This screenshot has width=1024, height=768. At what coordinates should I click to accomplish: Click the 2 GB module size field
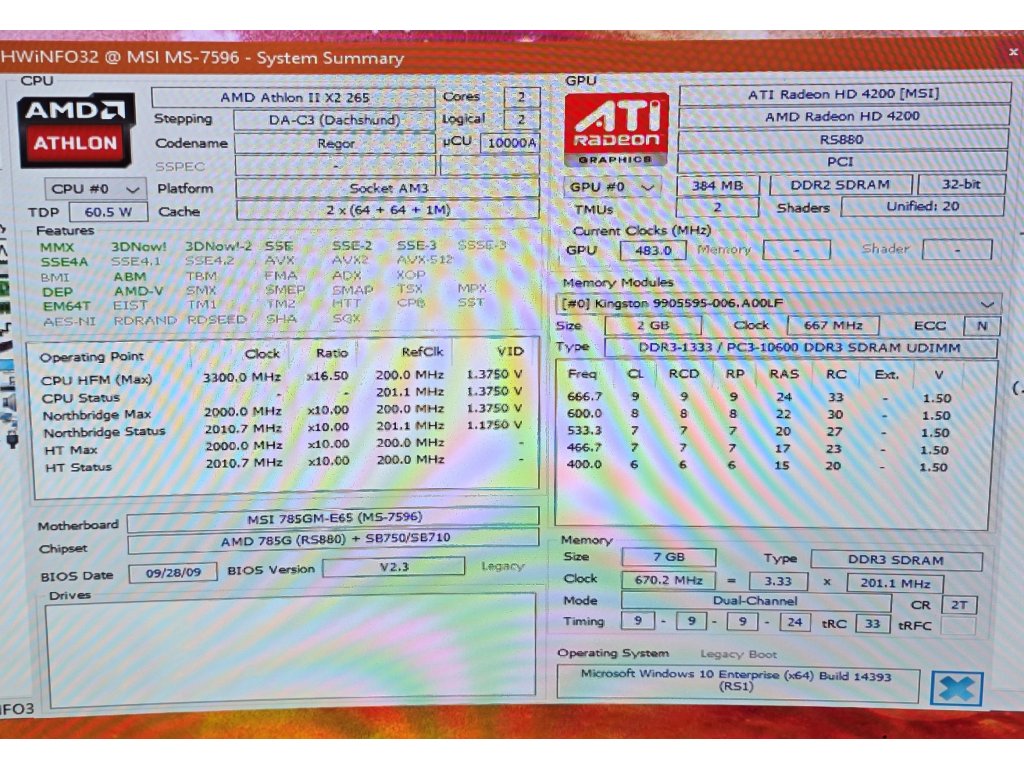653,325
